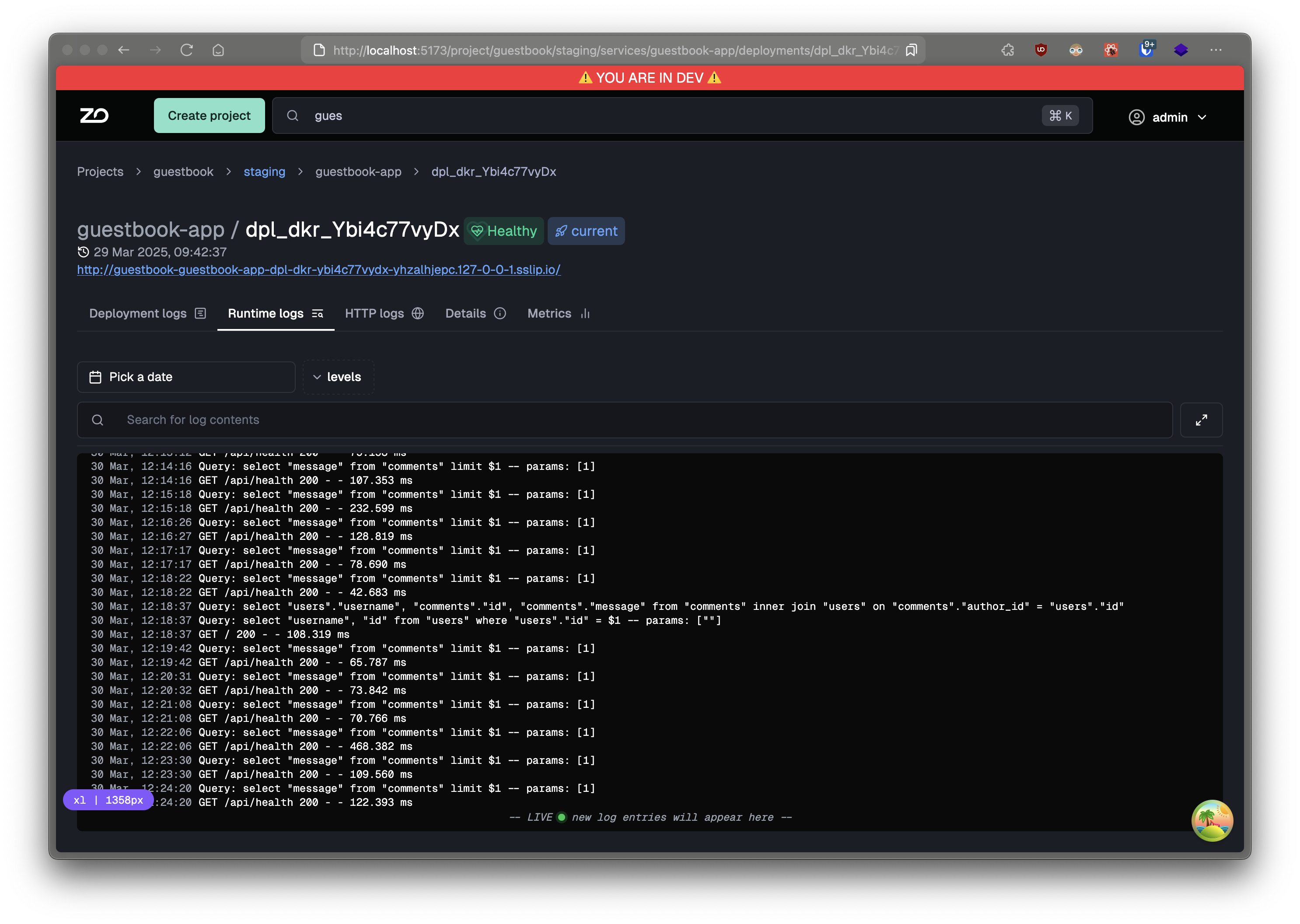Focus the Search for log contents field

pos(625,420)
